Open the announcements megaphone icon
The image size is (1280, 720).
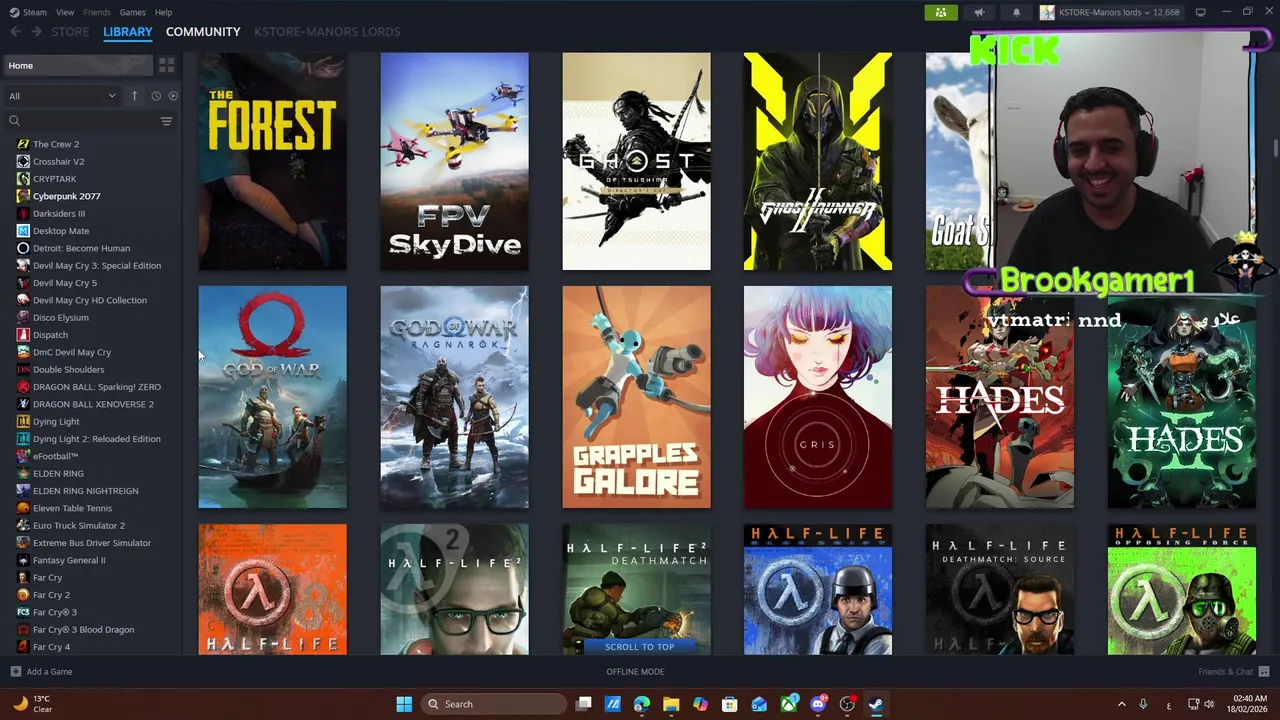tap(979, 12)
